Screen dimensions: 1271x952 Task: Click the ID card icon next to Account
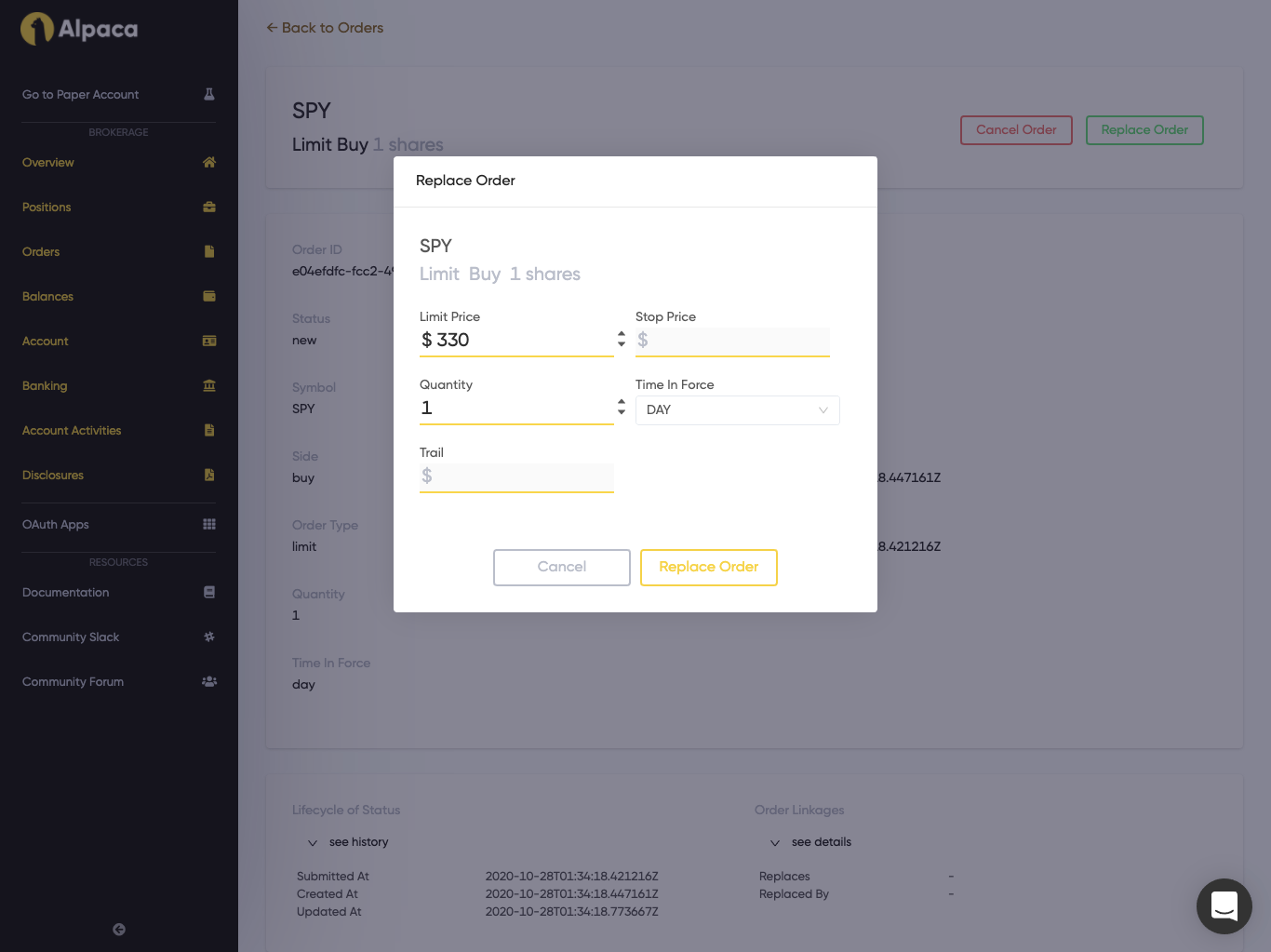[209, 341]
